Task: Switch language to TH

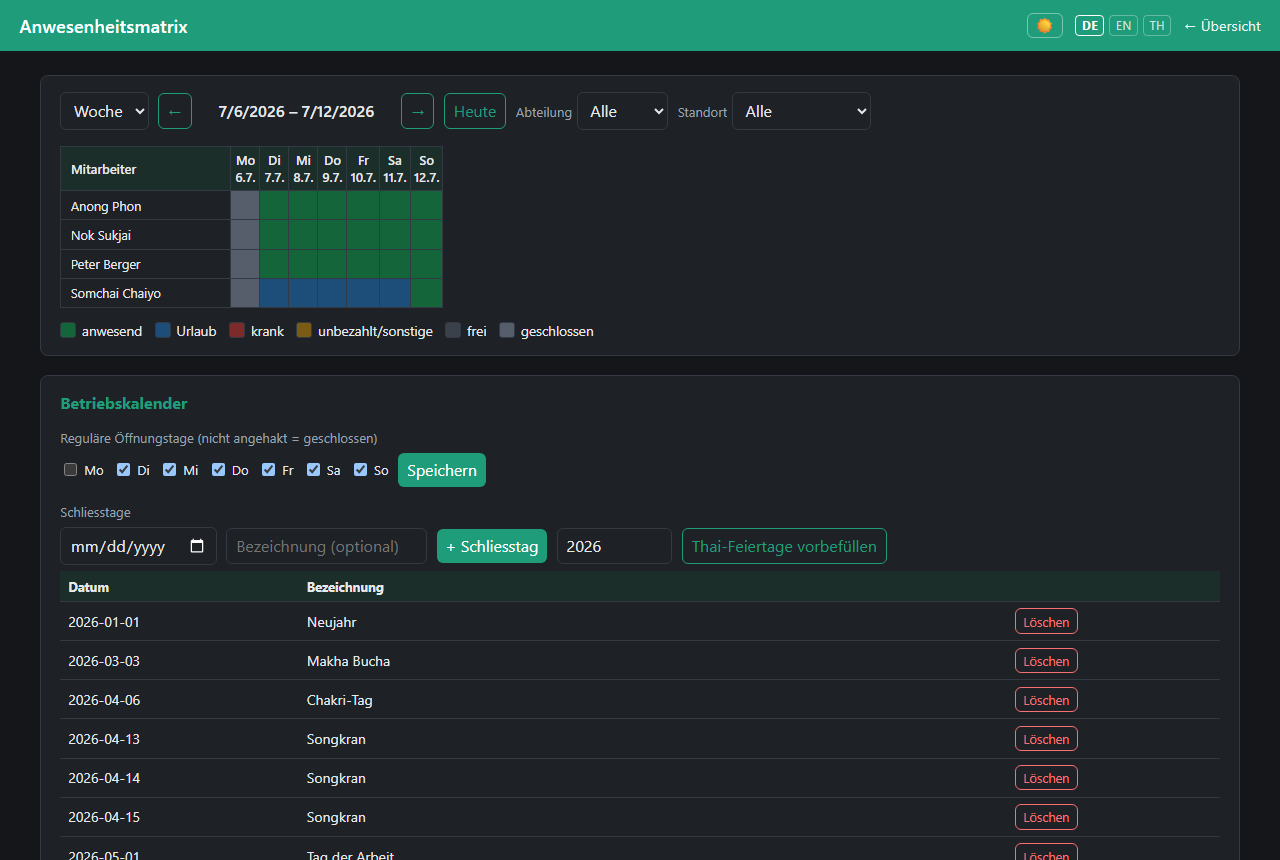Action: pyautogui.click(x=1157, y=26)
